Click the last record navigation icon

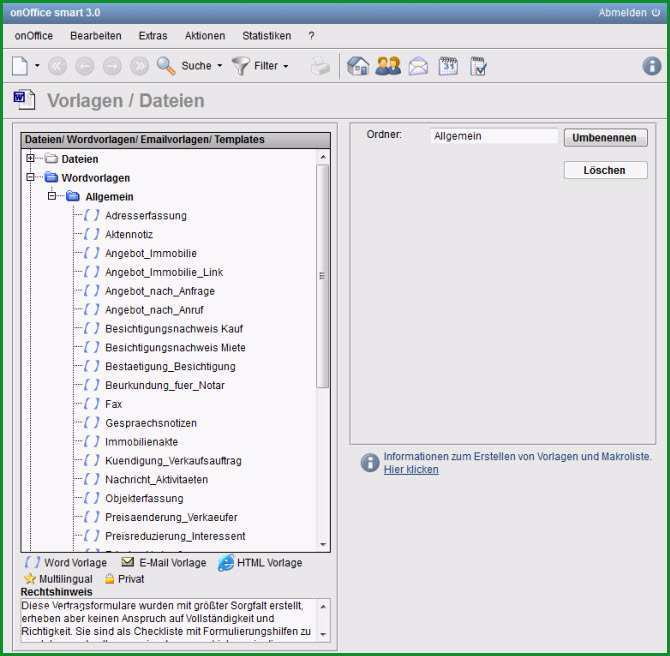pos(139,66)
